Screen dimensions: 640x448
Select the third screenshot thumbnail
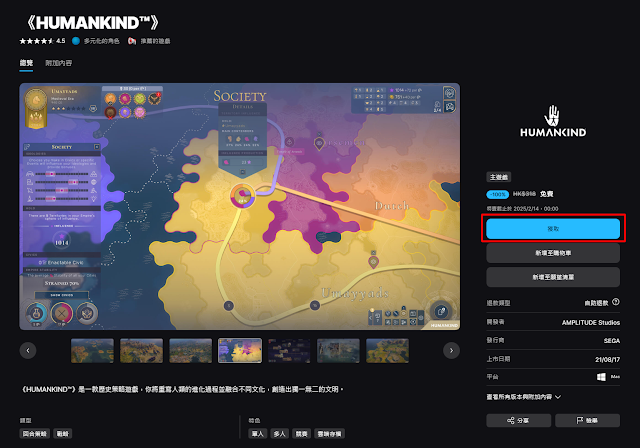pos(191,350)
